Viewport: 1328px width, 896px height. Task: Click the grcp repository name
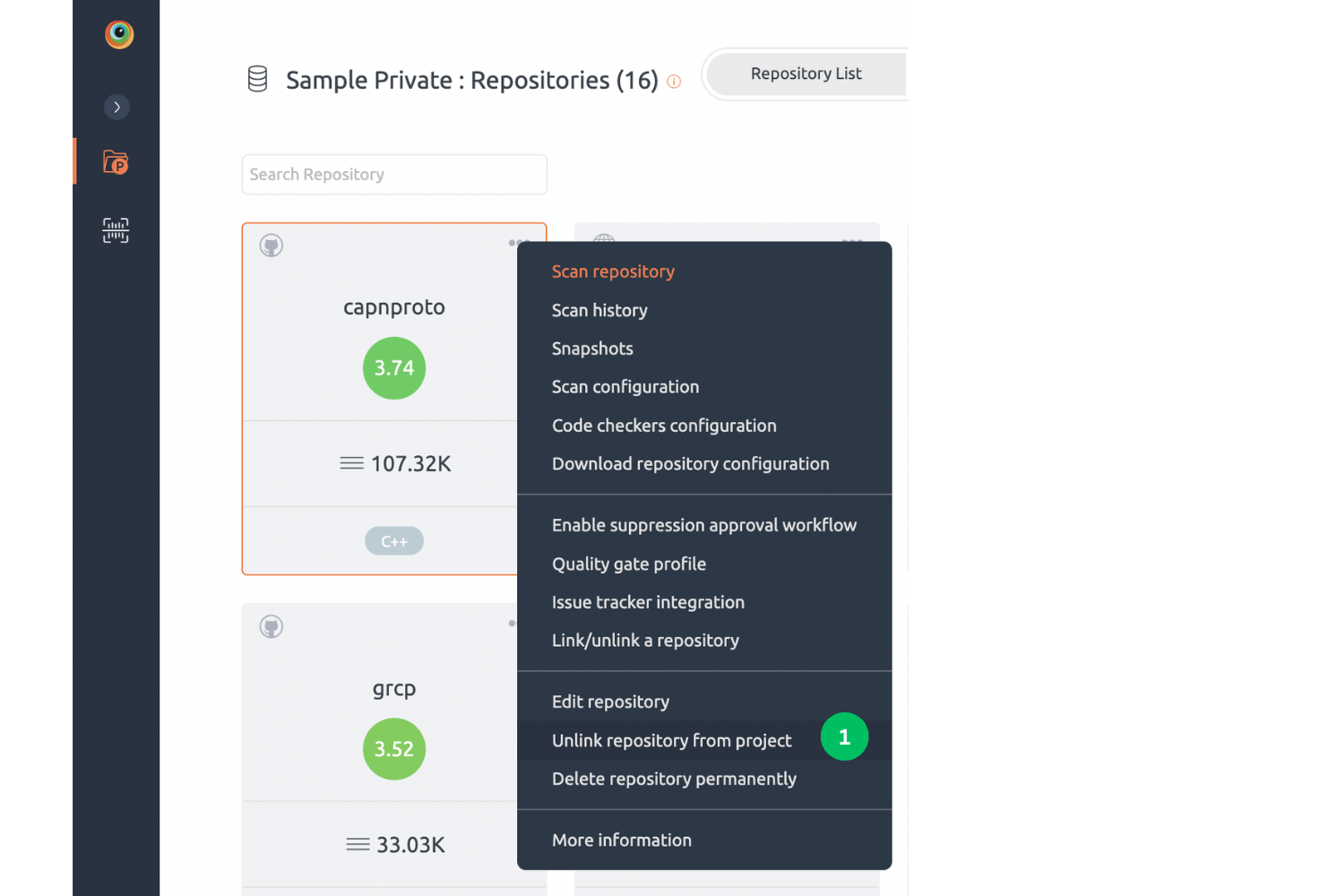point(394,688)
